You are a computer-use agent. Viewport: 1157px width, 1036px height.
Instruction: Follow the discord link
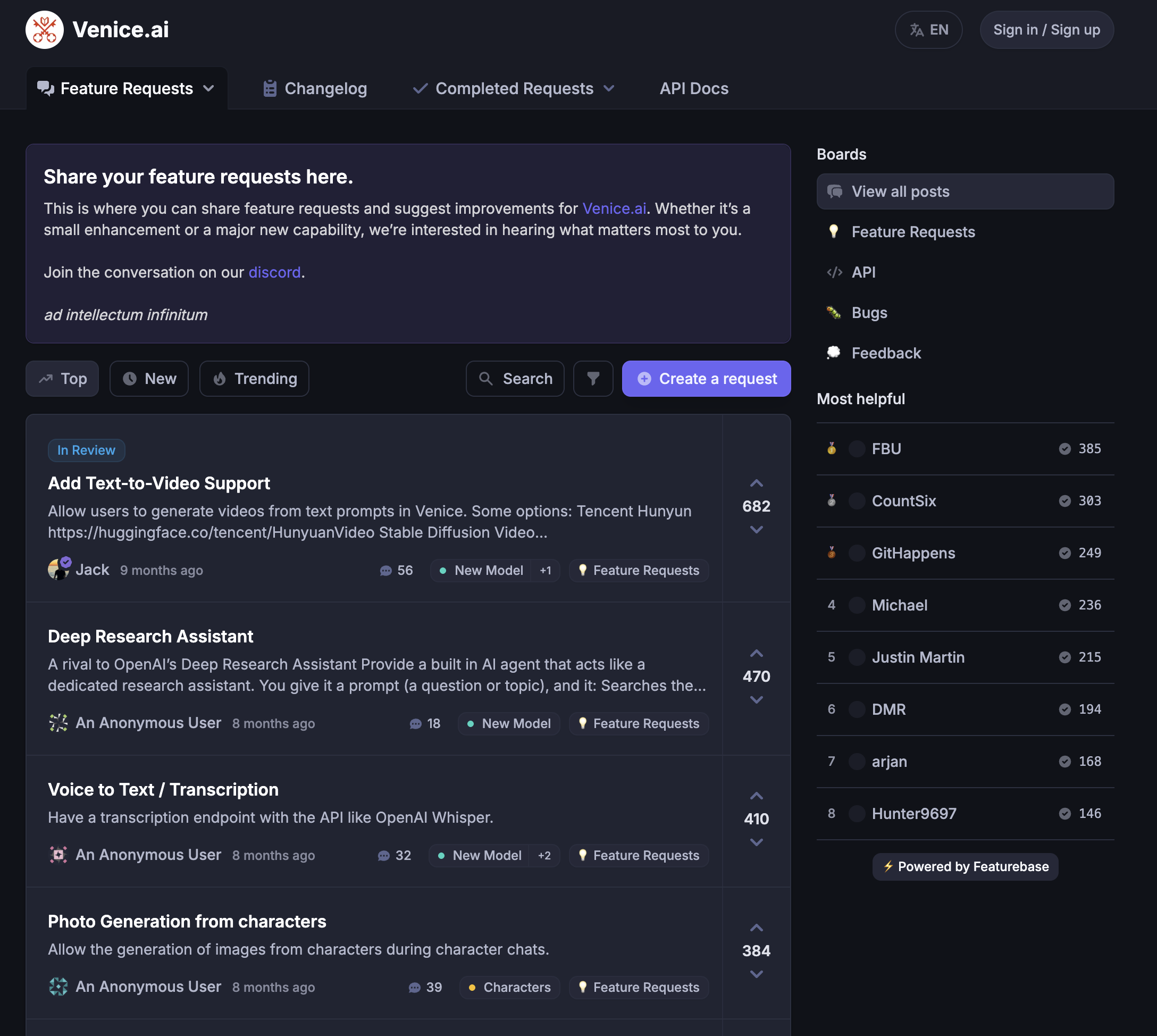pyautogui.click(x=274, y=272)
